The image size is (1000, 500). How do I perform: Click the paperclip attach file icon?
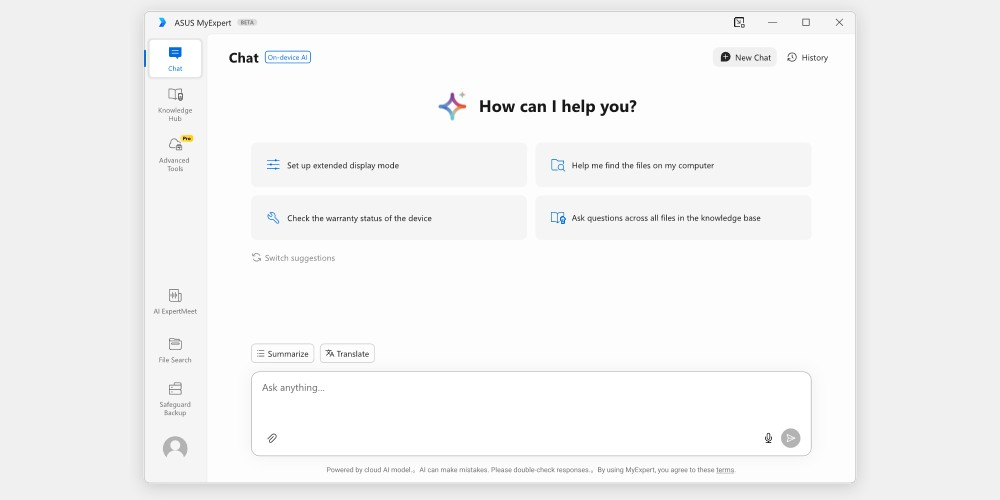[x=272, y=438]
